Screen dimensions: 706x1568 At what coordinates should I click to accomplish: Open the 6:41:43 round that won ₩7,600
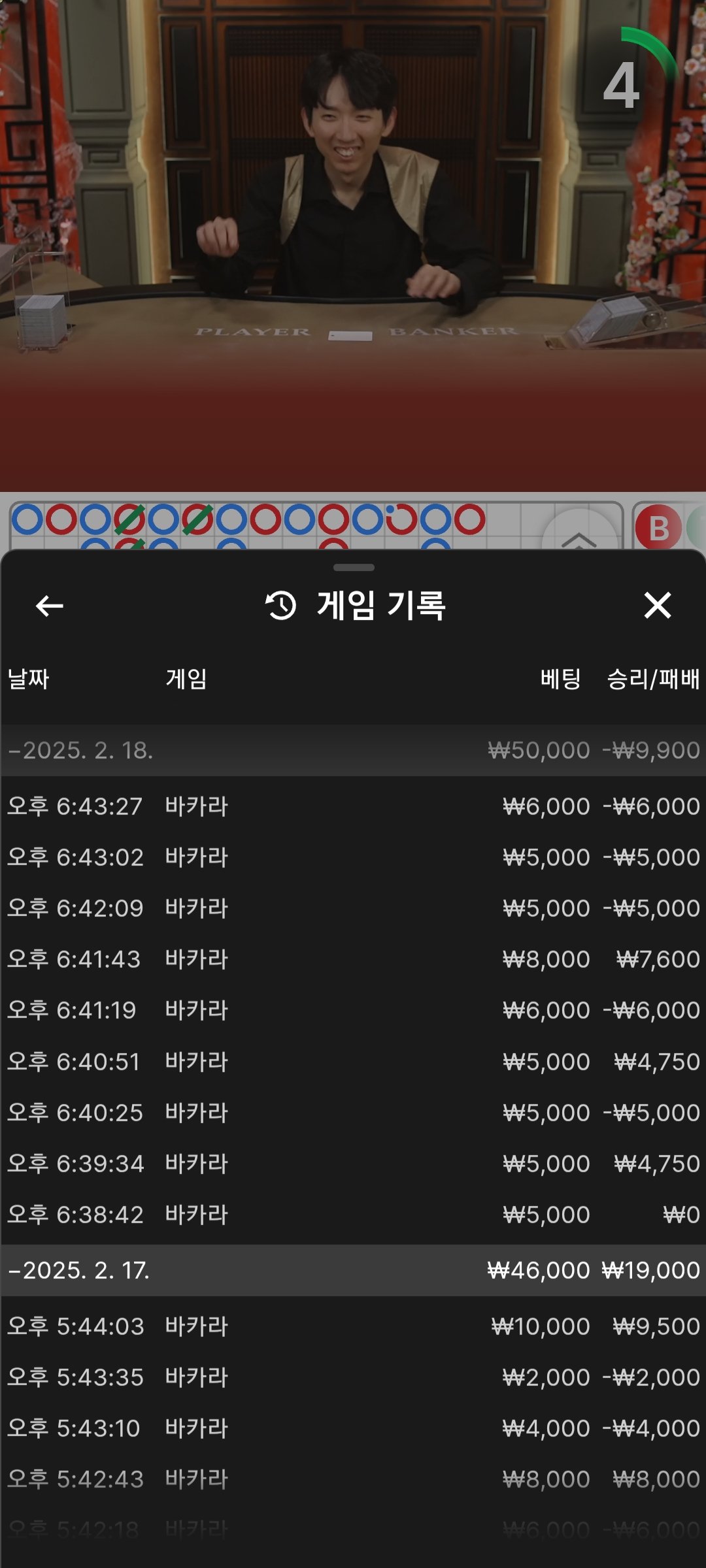(x=353, y=959)
